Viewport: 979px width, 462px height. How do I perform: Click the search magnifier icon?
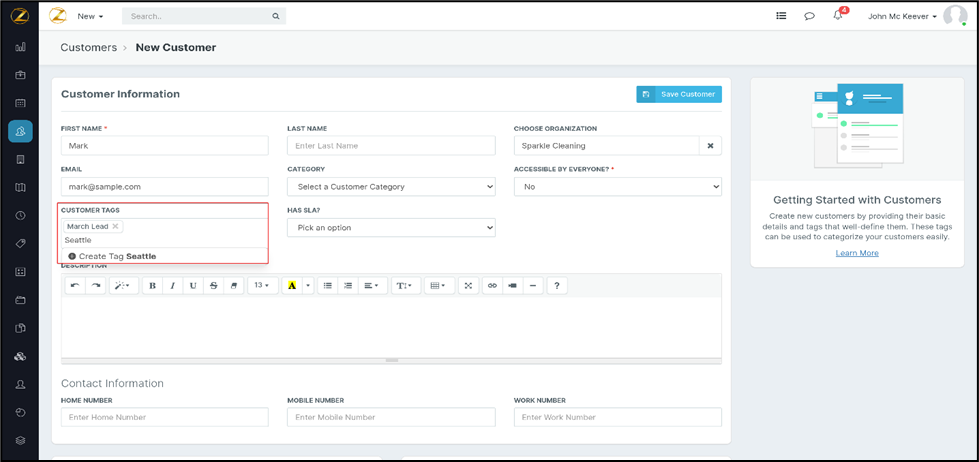[276, 16]
